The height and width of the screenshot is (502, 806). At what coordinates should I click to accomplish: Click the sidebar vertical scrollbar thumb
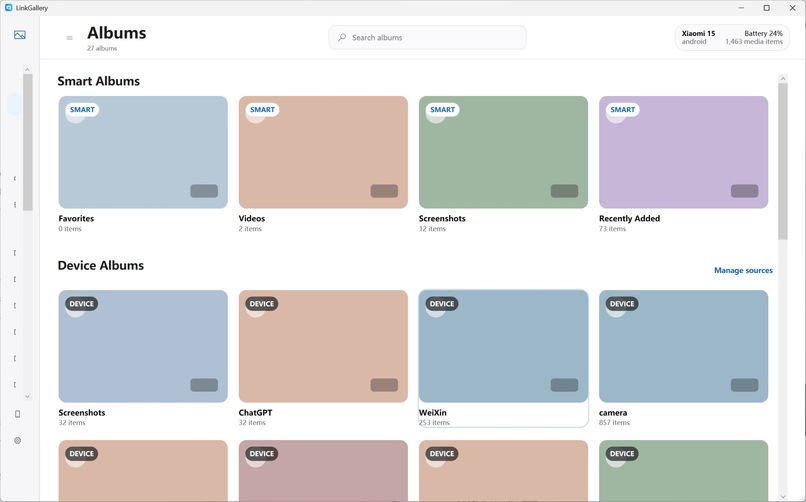(x=28, y=142)
